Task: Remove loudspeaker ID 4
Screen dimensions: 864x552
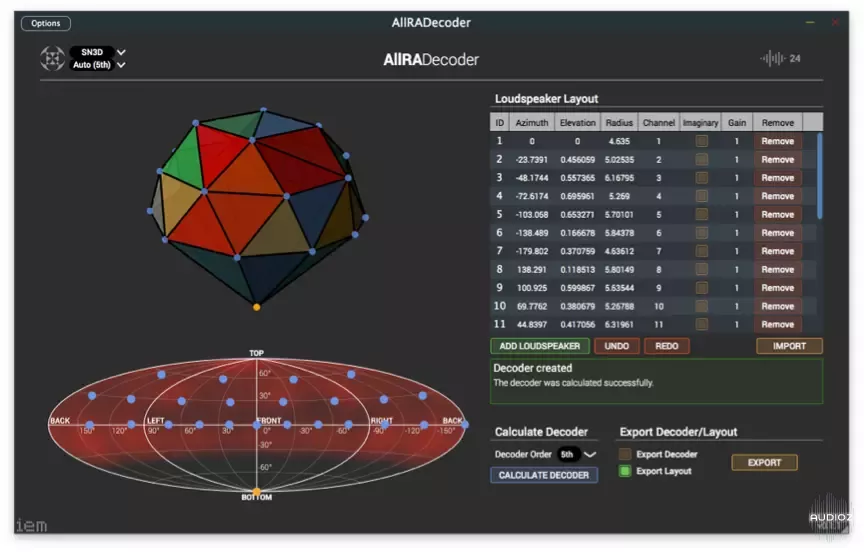Action: coord(777,196)
